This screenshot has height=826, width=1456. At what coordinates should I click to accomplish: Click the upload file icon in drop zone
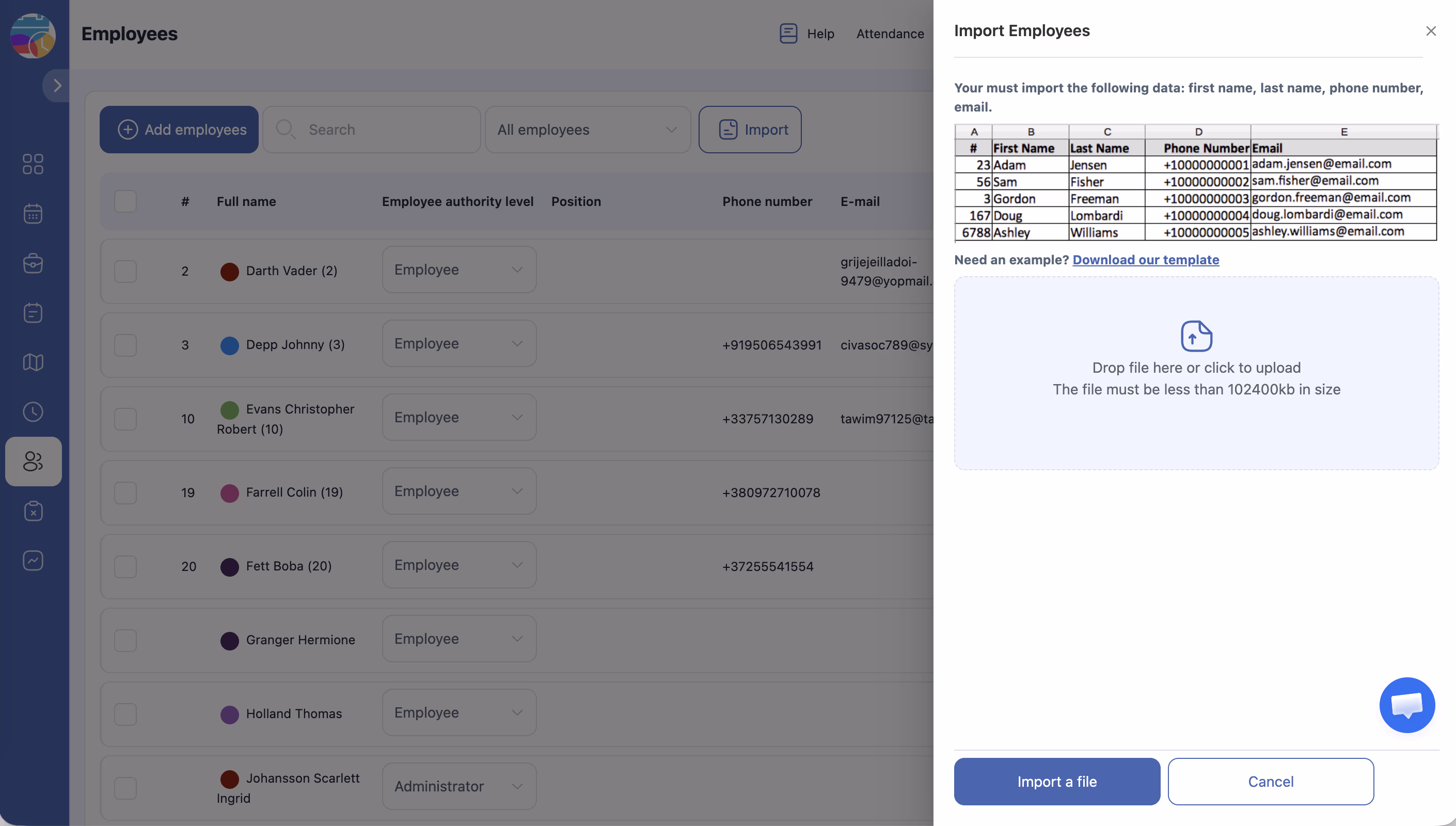1196,336
